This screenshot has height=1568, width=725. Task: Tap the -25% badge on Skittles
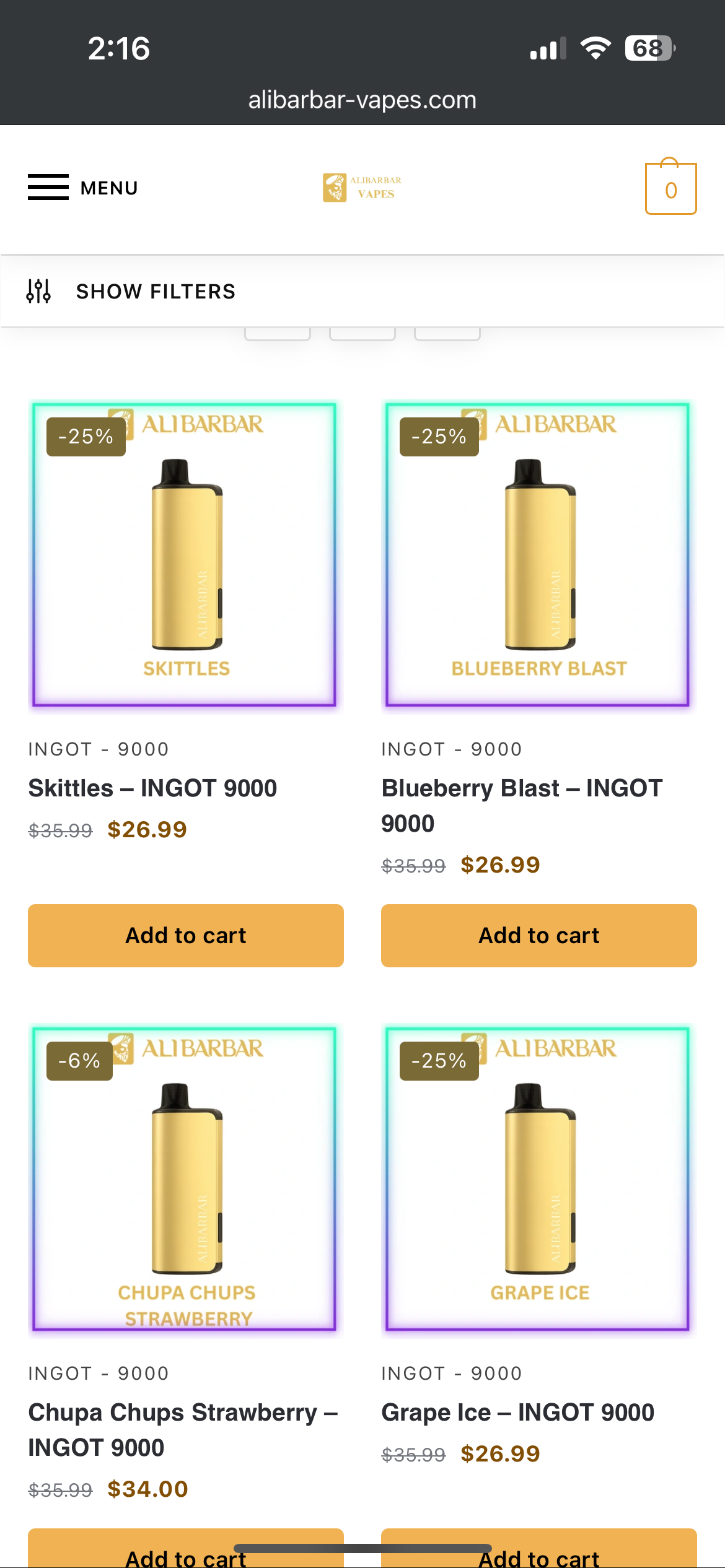coord(86,437)
